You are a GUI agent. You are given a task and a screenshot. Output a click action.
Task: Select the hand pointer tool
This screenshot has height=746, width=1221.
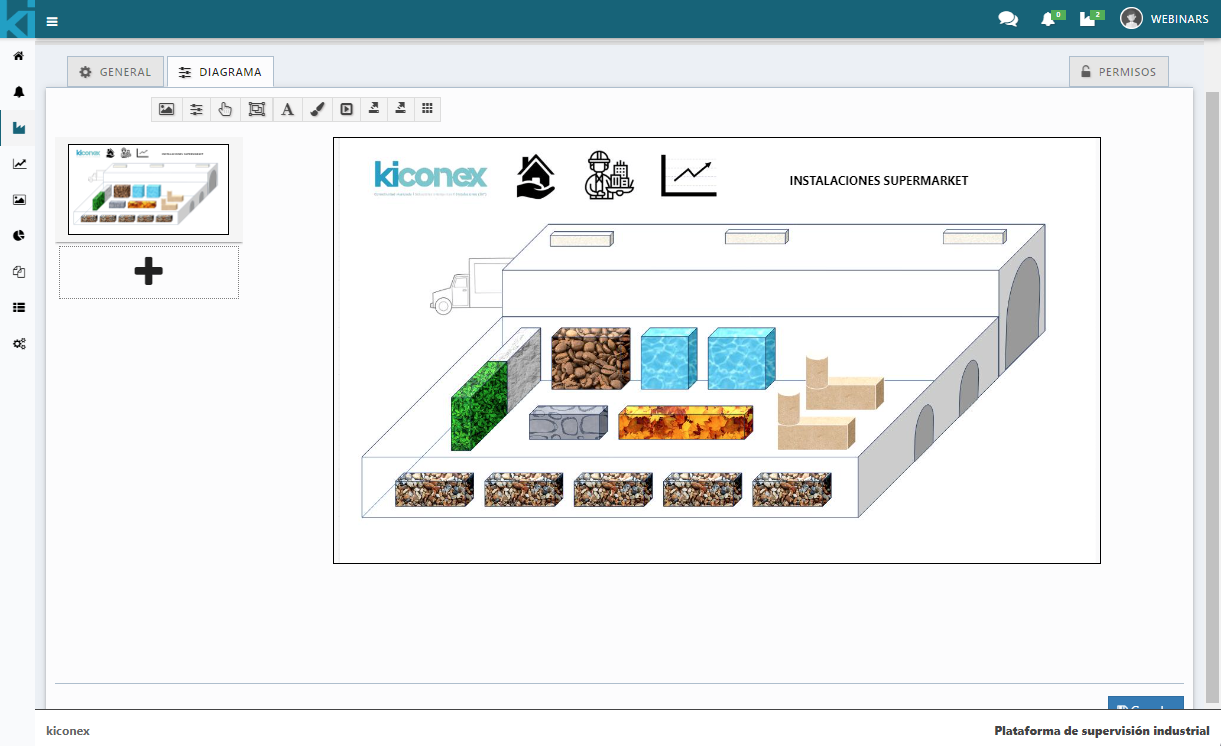225,110
